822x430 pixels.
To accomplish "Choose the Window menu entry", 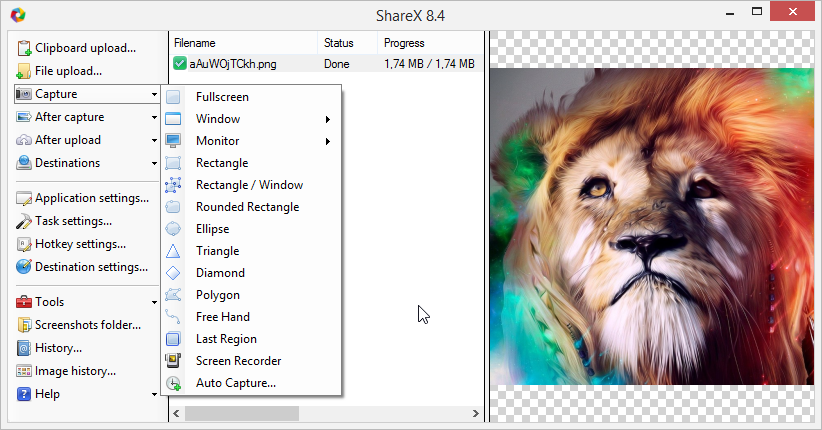I will click(251, 119).
